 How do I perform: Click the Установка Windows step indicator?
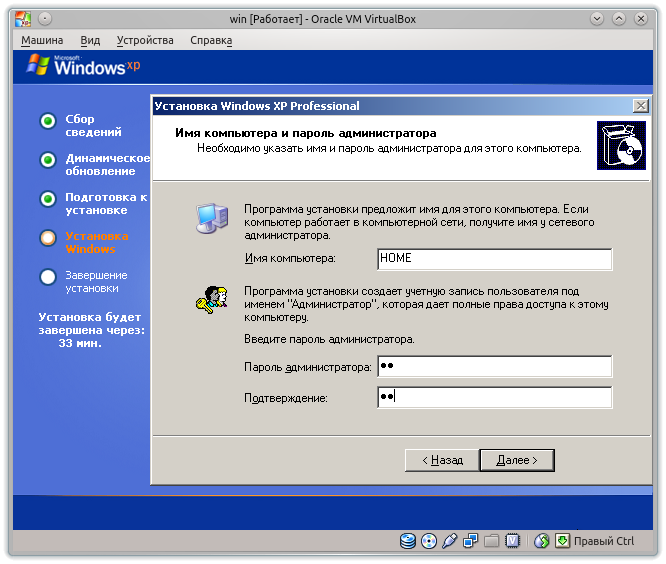tap(47, 238)
